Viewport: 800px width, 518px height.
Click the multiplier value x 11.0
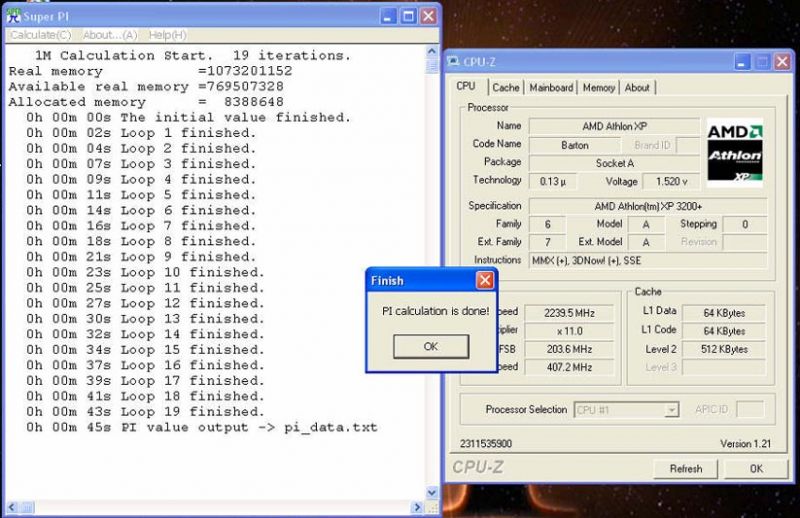pyautogui.click(x=569, y=331)
